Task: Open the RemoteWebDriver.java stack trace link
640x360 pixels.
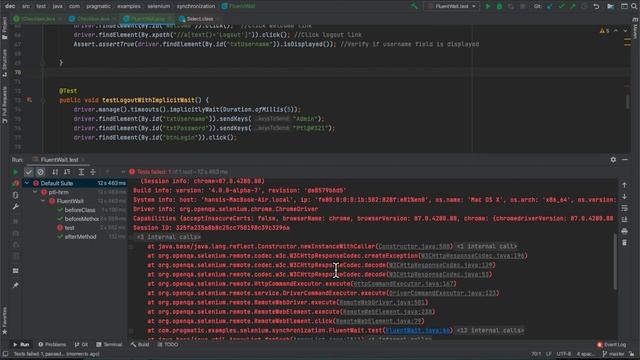Action: point(382,302)
